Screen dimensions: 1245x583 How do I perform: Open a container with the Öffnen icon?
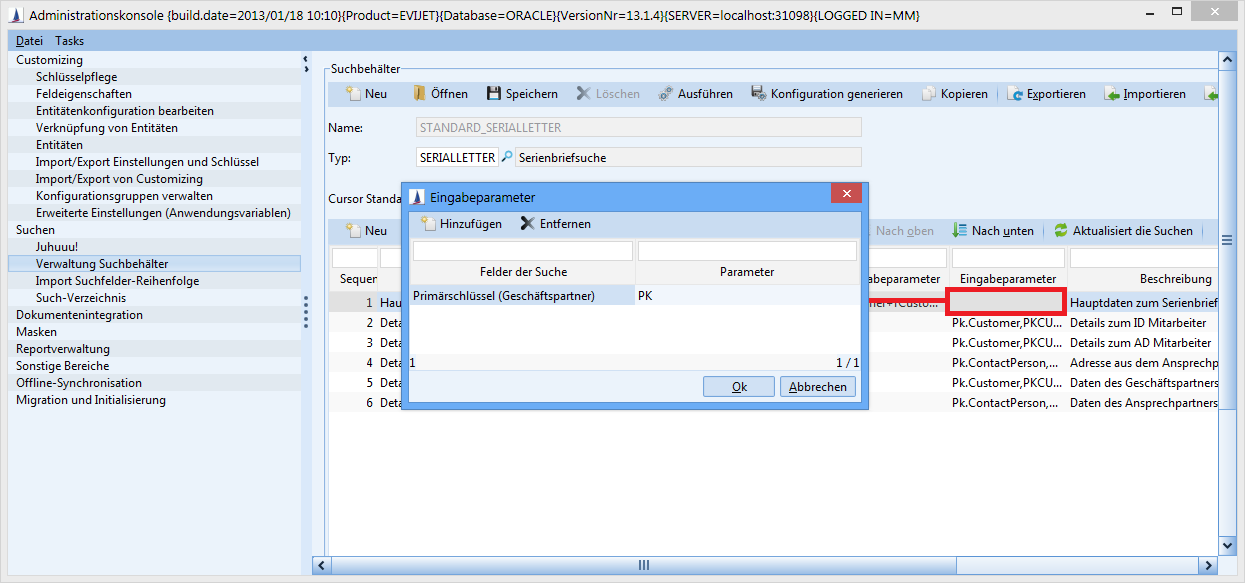pyautogui.click(x=420, y=94)
